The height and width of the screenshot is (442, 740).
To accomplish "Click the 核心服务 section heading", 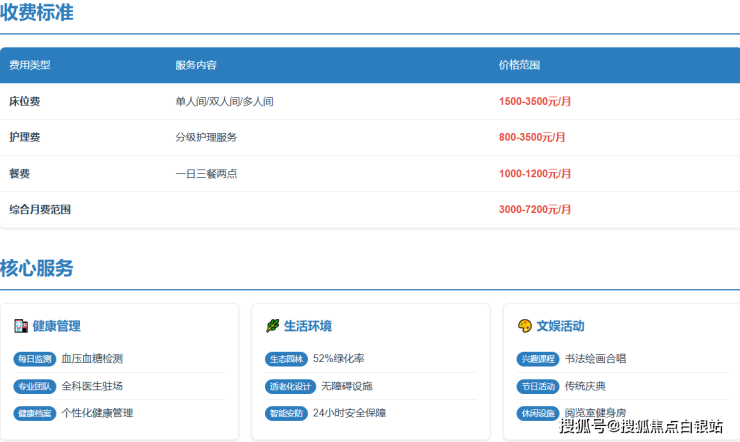I will [x=37, y=268].
